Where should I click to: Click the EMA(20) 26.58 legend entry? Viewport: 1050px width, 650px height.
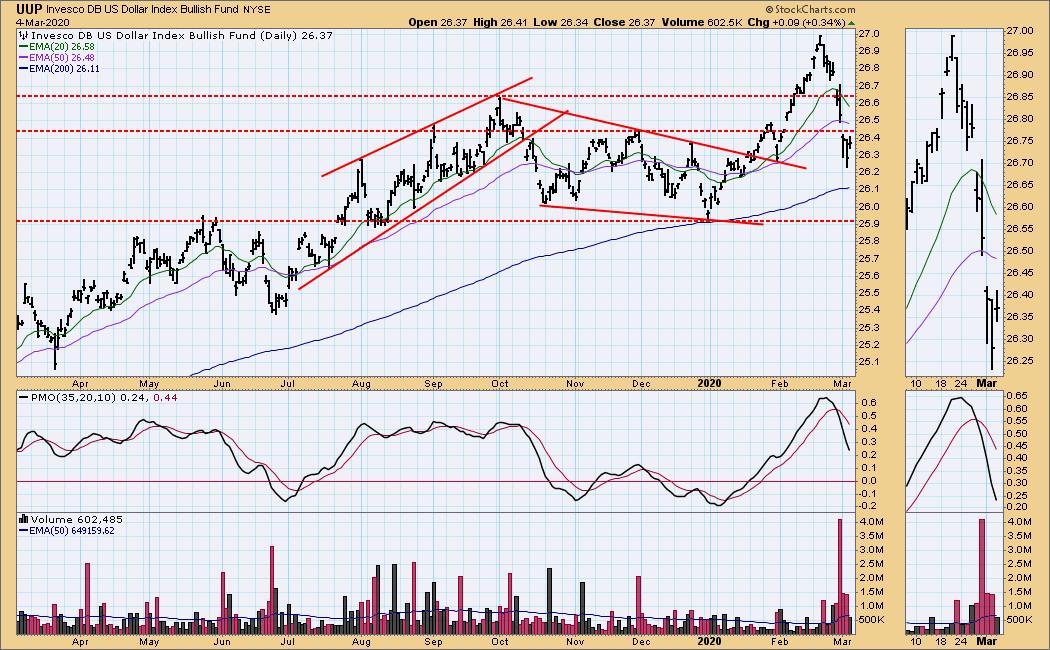click(x=61, y=47)
